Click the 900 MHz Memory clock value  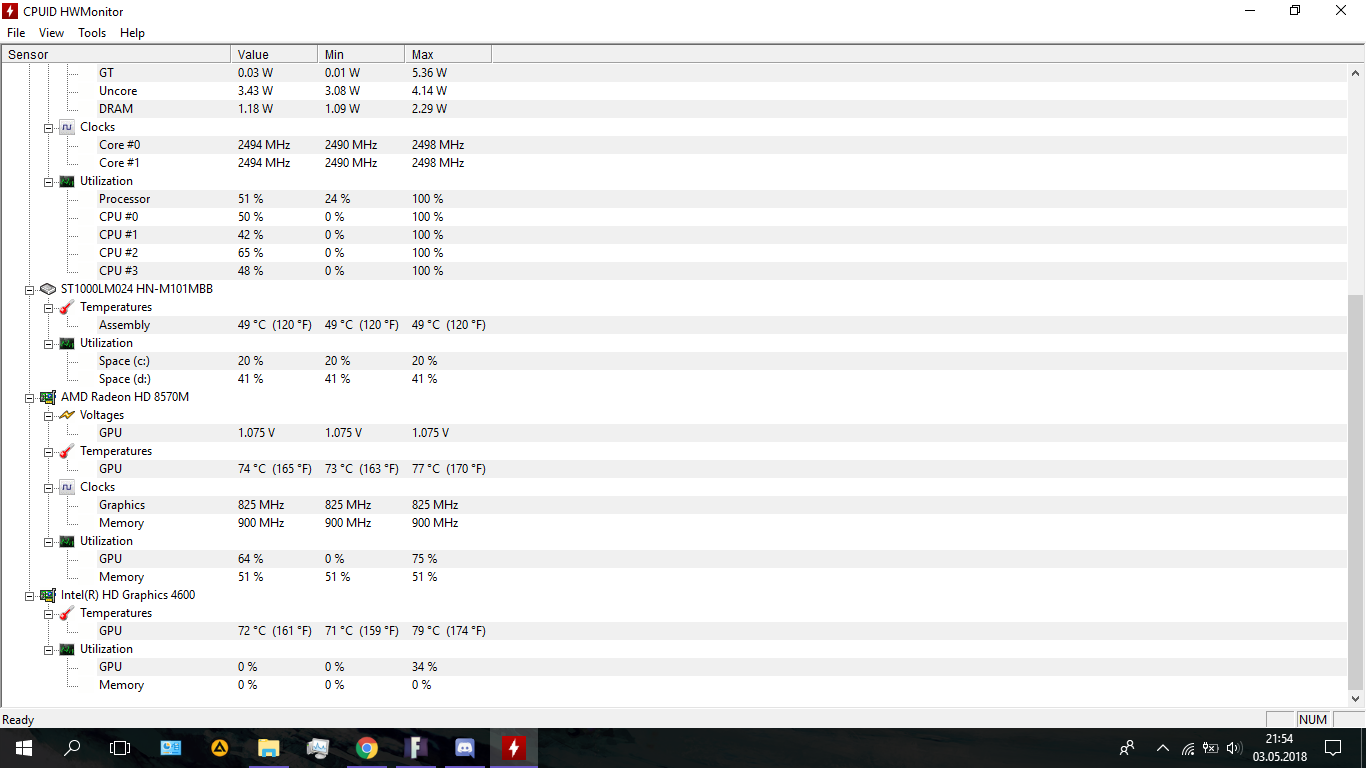(x=261, y=523)
